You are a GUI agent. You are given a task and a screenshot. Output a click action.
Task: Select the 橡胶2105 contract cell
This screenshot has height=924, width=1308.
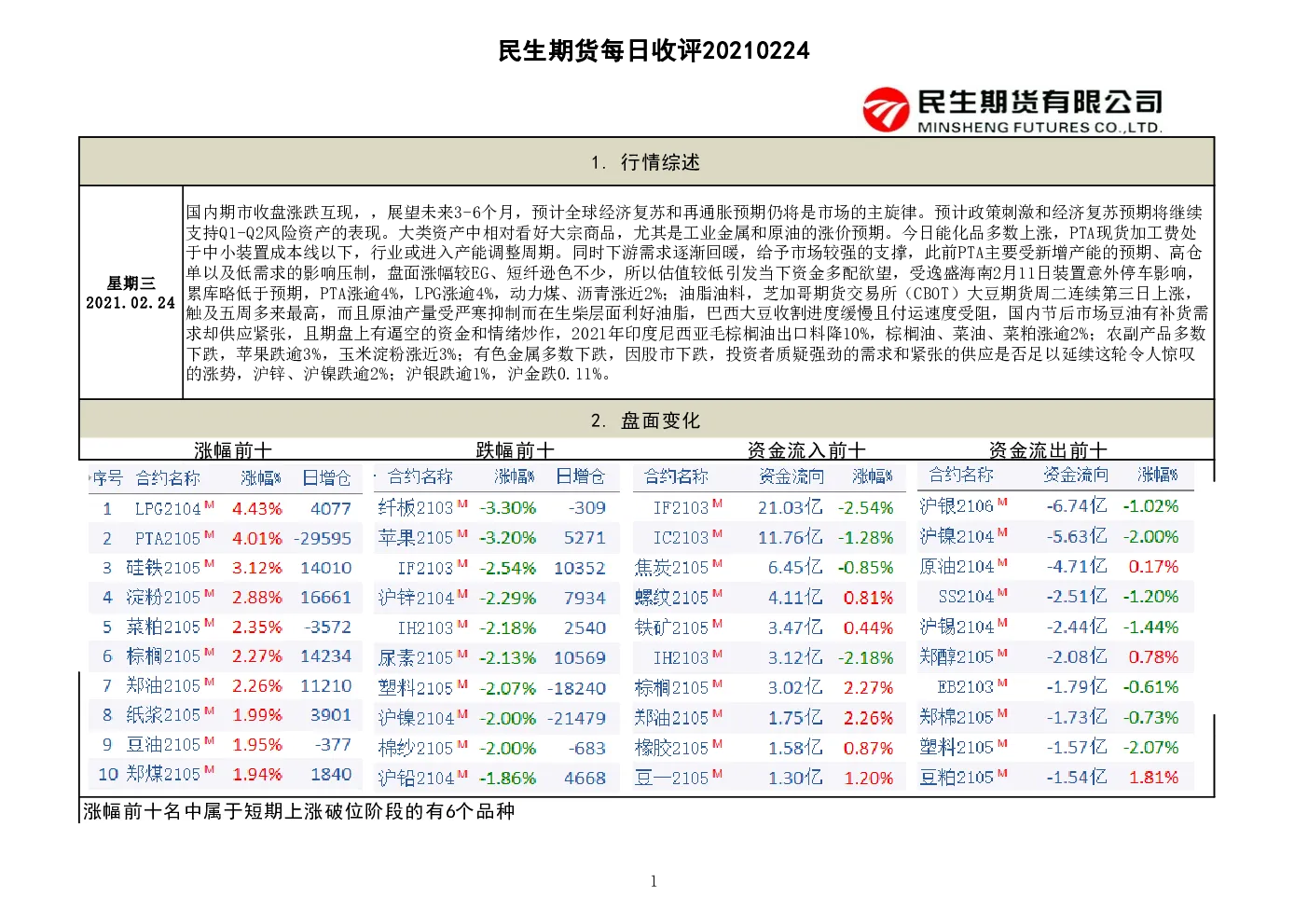(679, 748)
